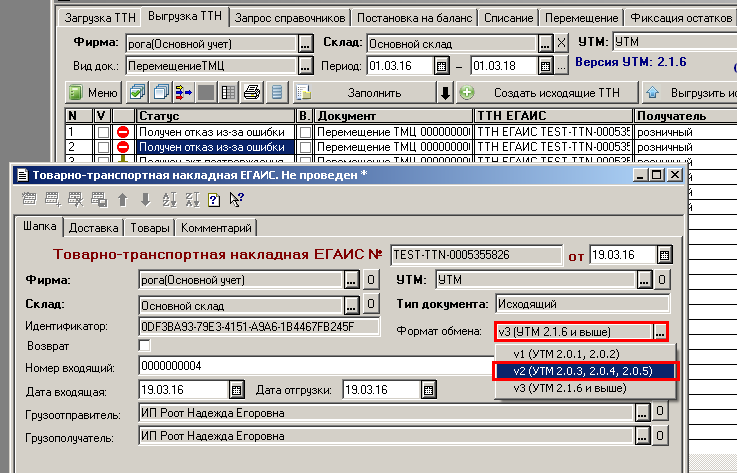Click the Выгрузить button with upload arrow

(689, 93)
